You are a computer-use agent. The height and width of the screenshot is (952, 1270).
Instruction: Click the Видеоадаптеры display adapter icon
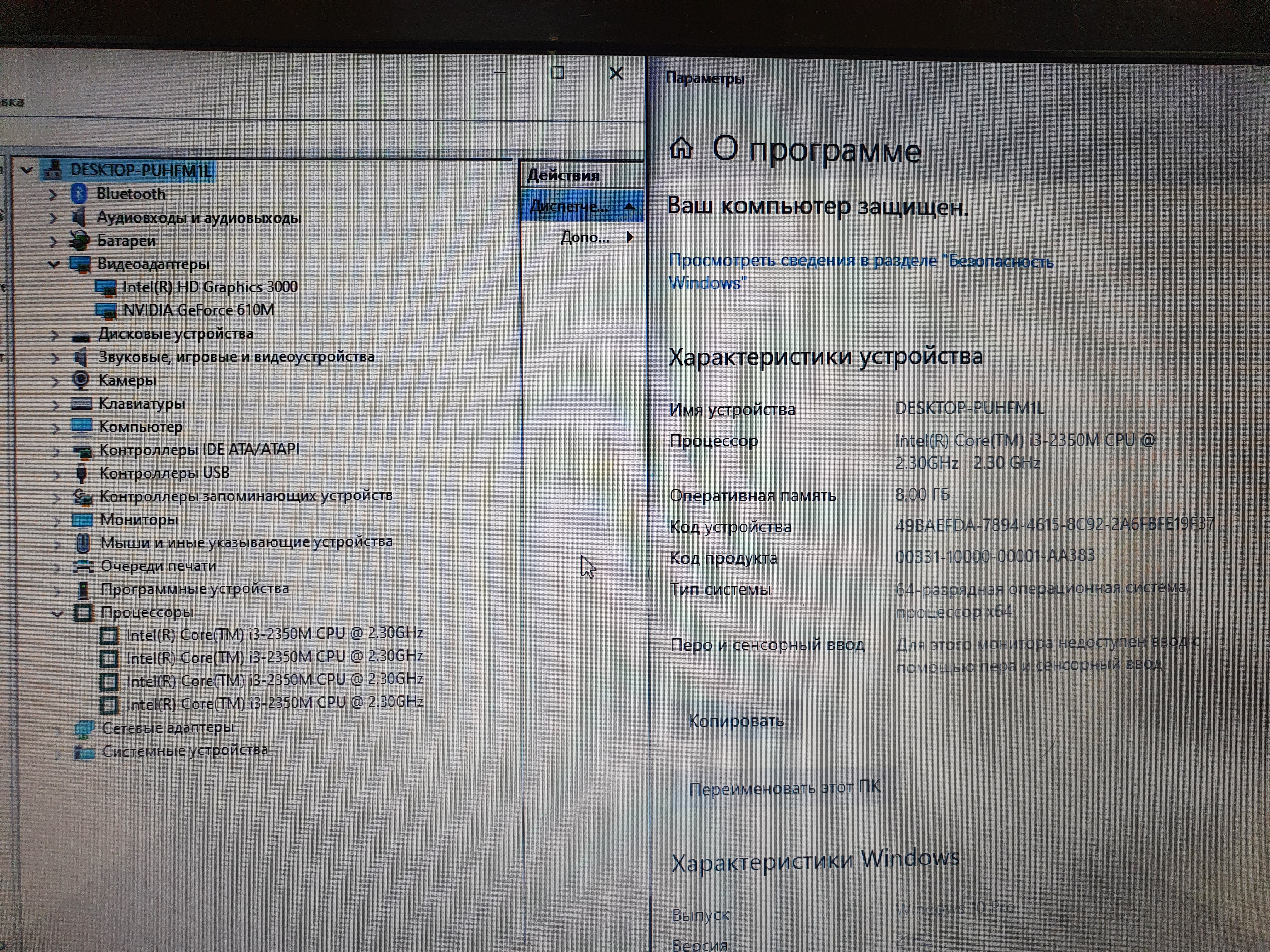click(80, 264)
